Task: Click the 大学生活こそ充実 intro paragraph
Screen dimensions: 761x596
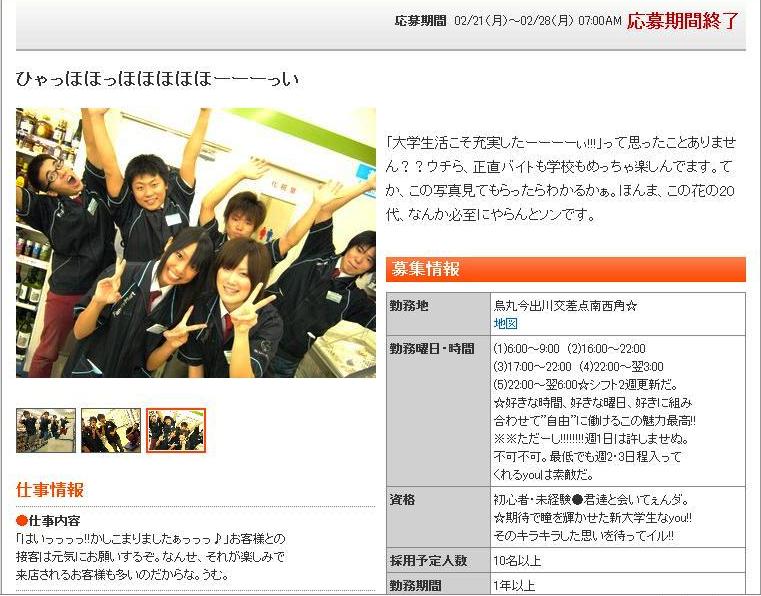Action: pyautogui.click(x=561, y=179)
